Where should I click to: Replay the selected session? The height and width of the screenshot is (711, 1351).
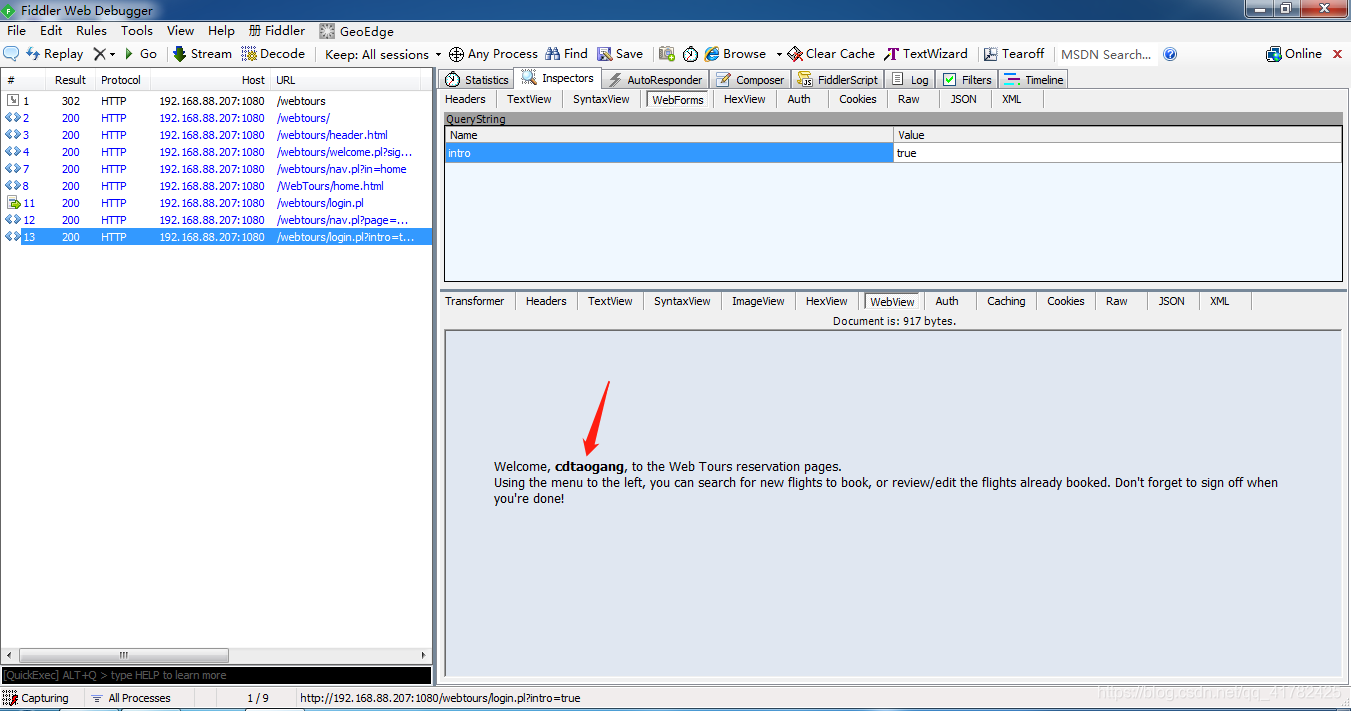tap(55, 54)
